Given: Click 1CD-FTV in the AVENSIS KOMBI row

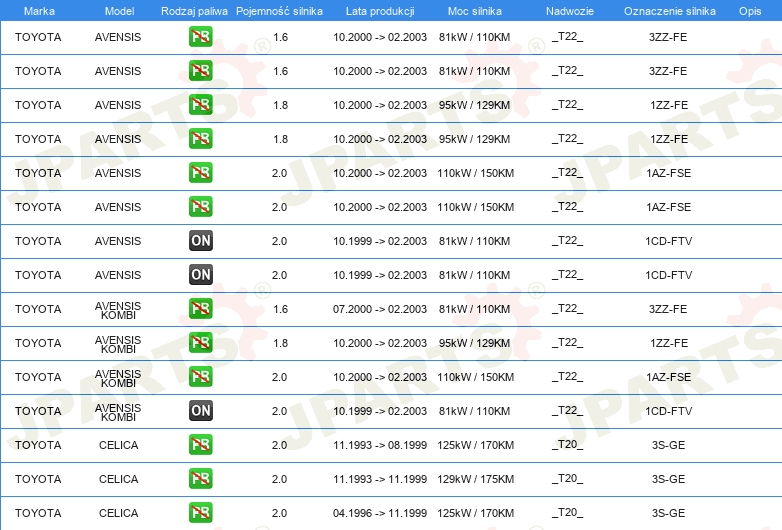Looking at the screenshot, I should click(x=669, y=411).
